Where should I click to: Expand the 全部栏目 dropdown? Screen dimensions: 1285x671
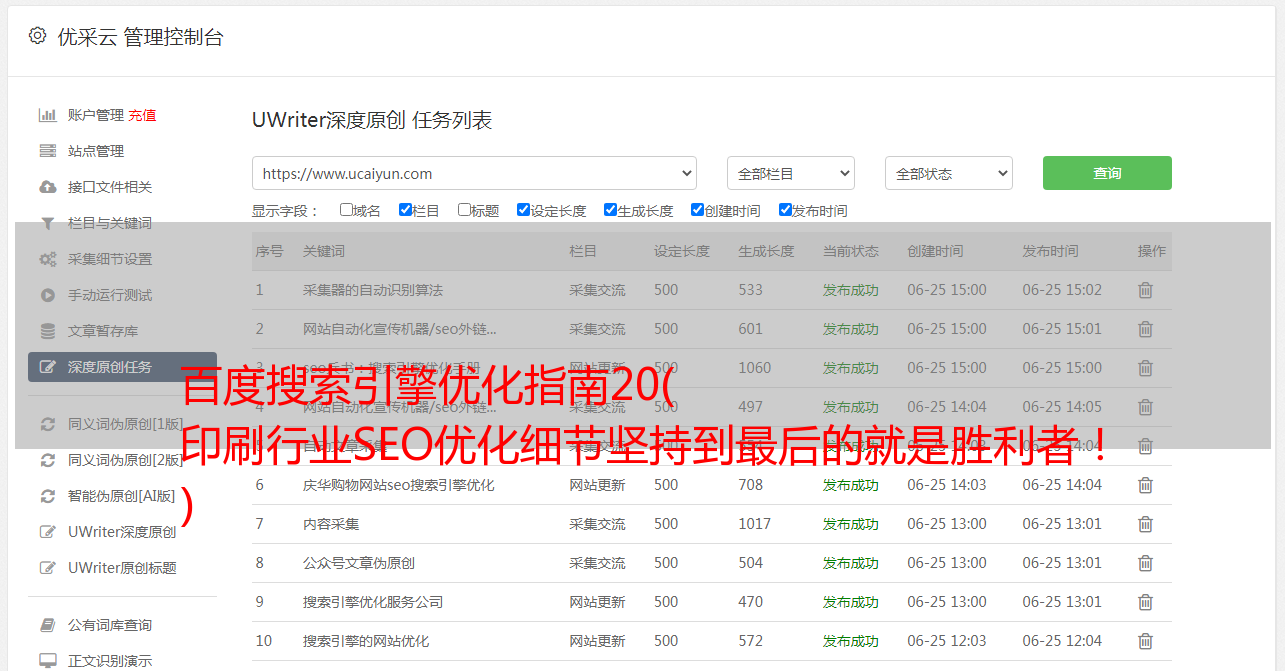coord(790,173)
